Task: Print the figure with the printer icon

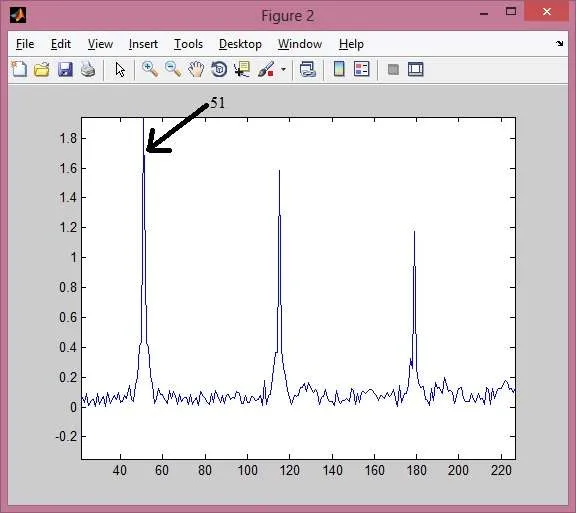Action: 88,69
